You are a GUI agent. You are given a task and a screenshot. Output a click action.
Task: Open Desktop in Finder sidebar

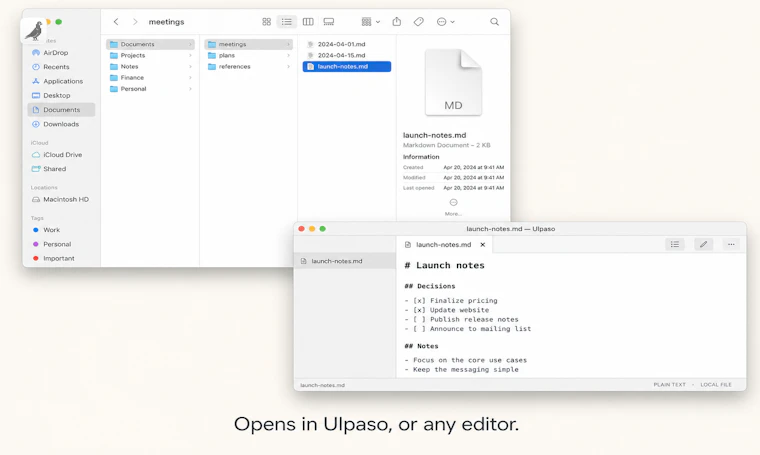coord(61,95)
